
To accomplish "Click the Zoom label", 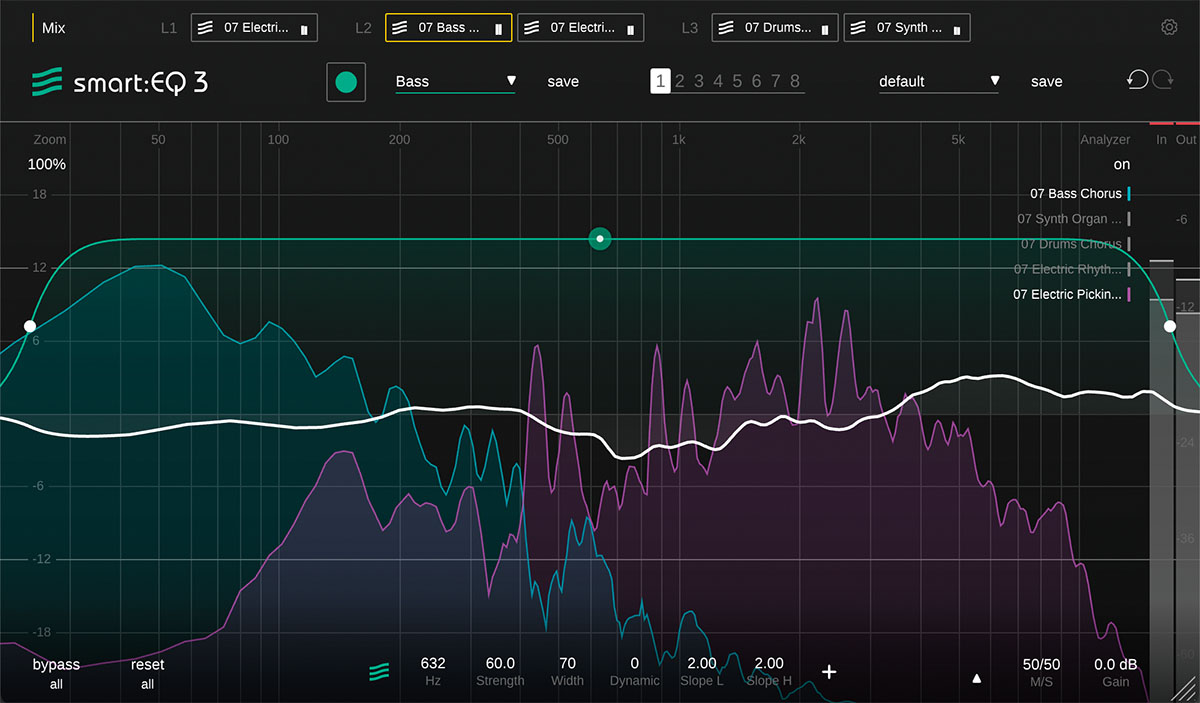I will tap(49, 140).
